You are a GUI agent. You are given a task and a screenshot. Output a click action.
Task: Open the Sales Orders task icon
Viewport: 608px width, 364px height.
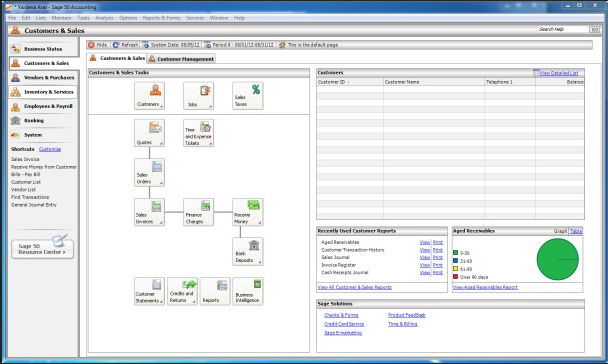coord(149,173)
